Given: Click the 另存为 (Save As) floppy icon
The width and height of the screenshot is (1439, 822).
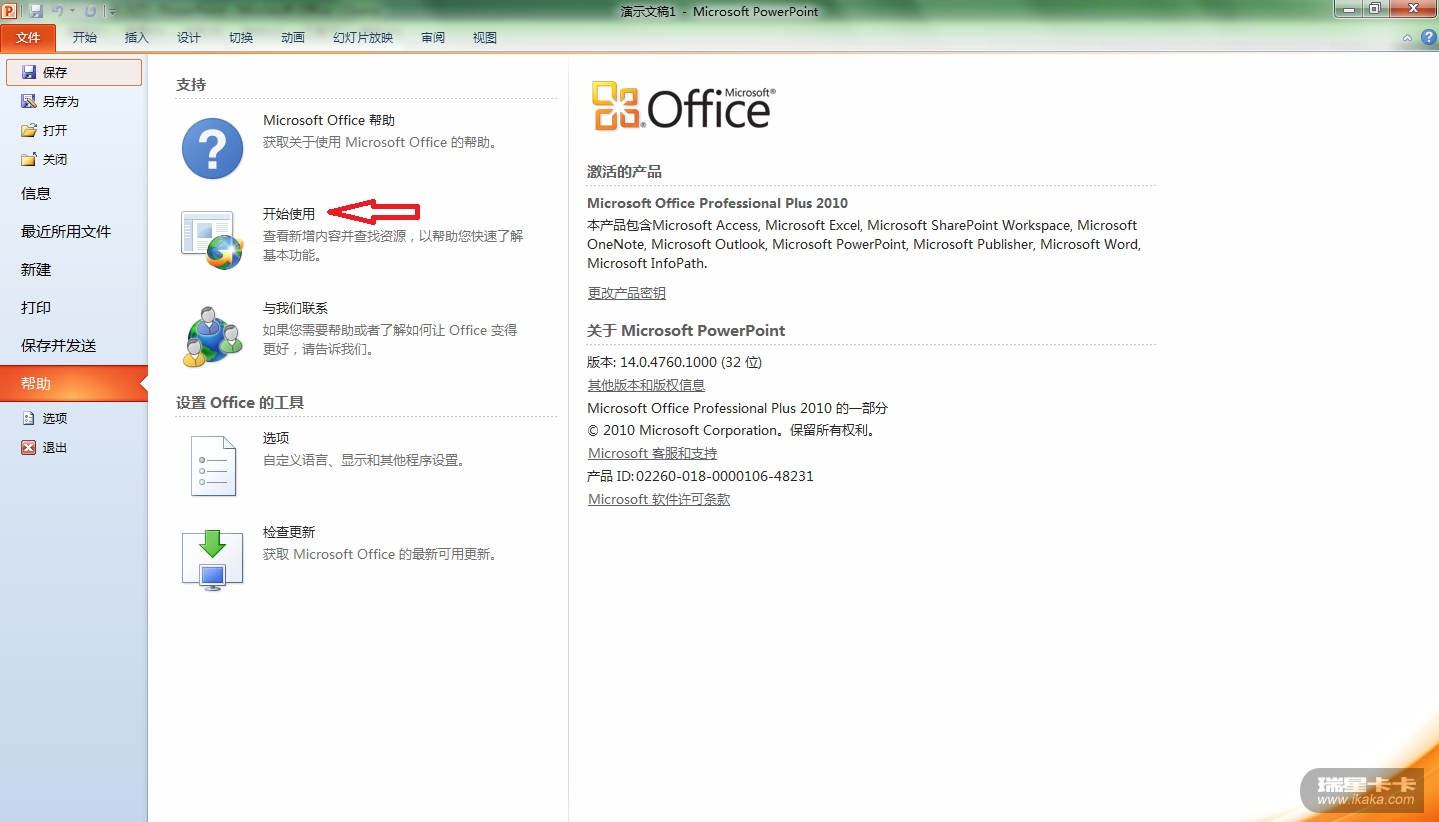Looking at the screenshot, I should point(28,101).
